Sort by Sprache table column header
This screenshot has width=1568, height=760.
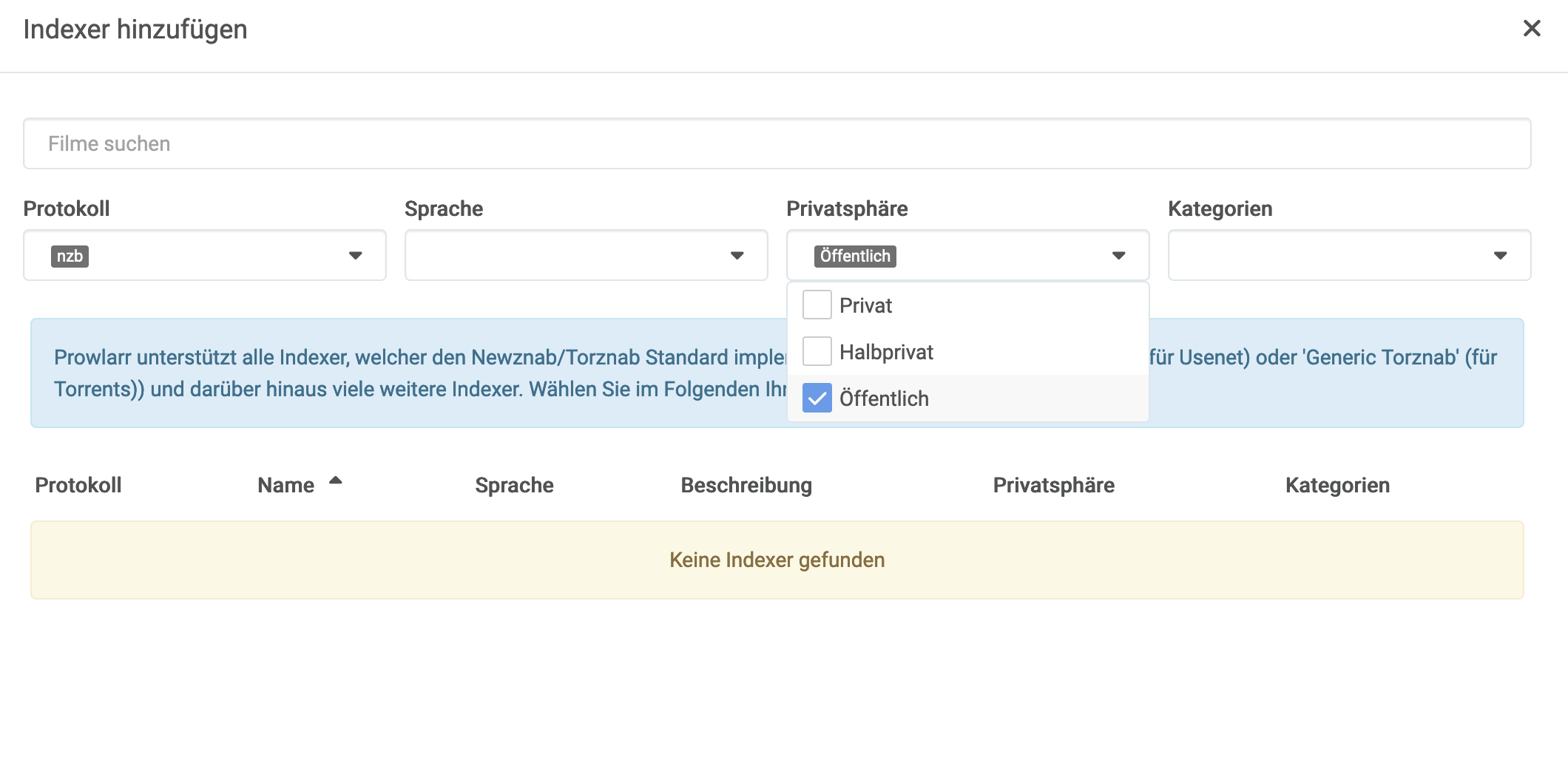tap(514, 485)
